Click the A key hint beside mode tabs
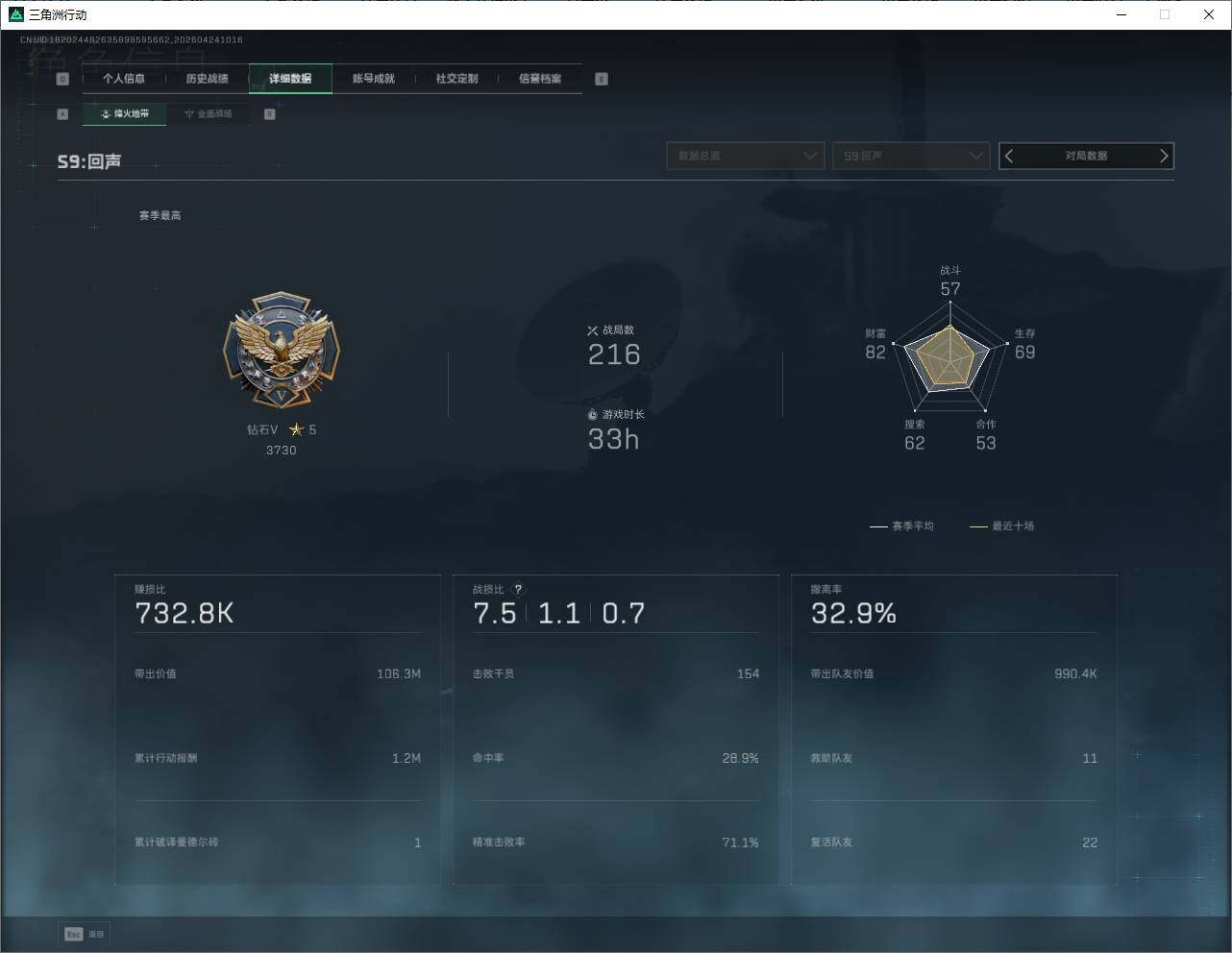This screenshot has height=953, width=1232. coord(62,114)
